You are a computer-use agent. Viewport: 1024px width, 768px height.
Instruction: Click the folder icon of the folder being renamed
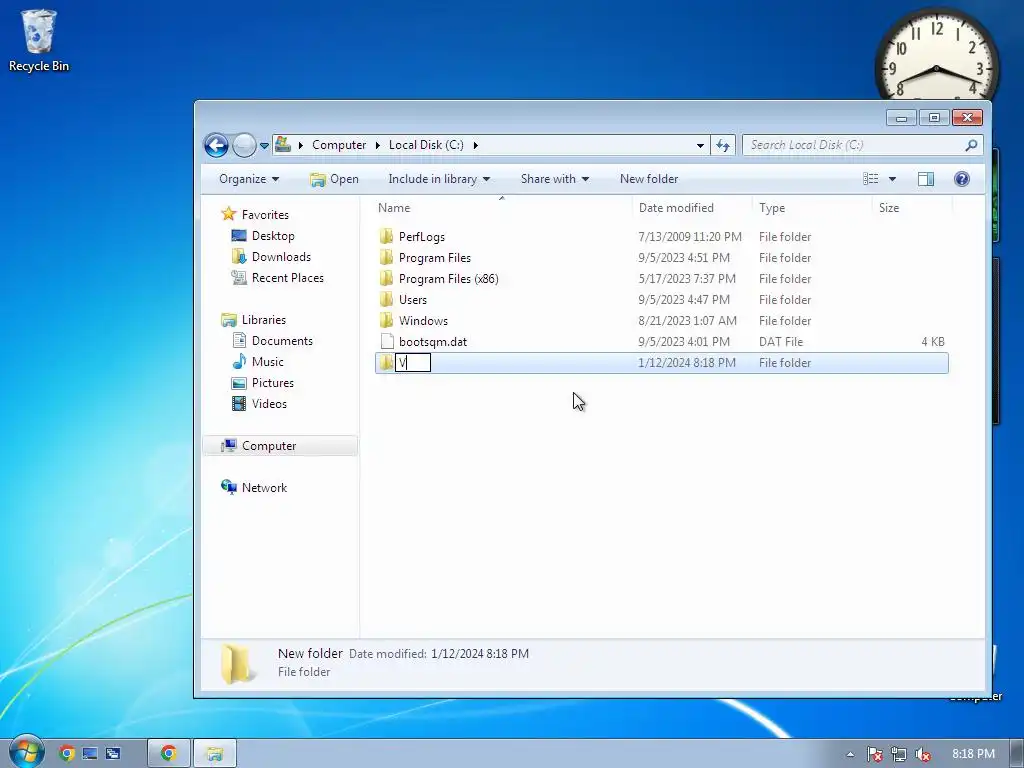click(386, 362)
